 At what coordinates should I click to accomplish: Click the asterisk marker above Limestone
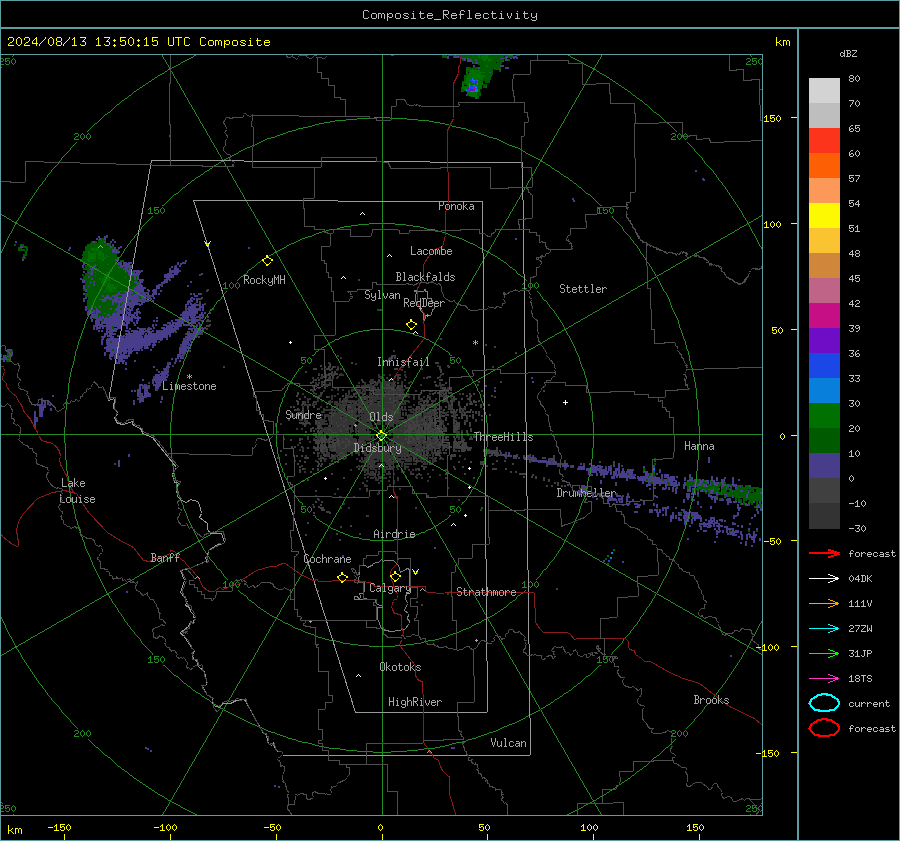pyautogui.click(x=189, y=377)
